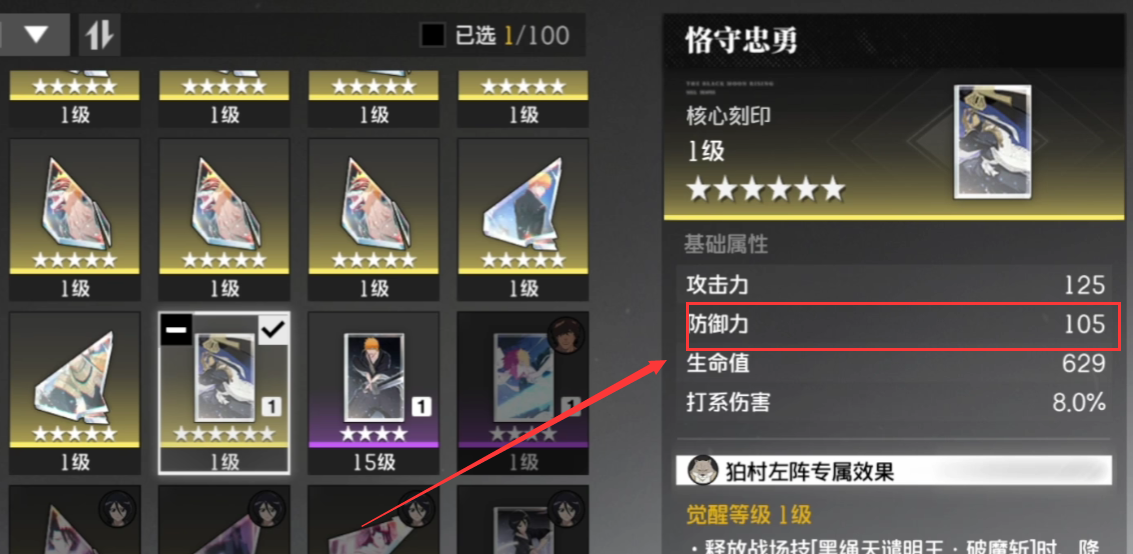
Task: Click the 觉醒等级 1级 label
Action: (748, 515)
